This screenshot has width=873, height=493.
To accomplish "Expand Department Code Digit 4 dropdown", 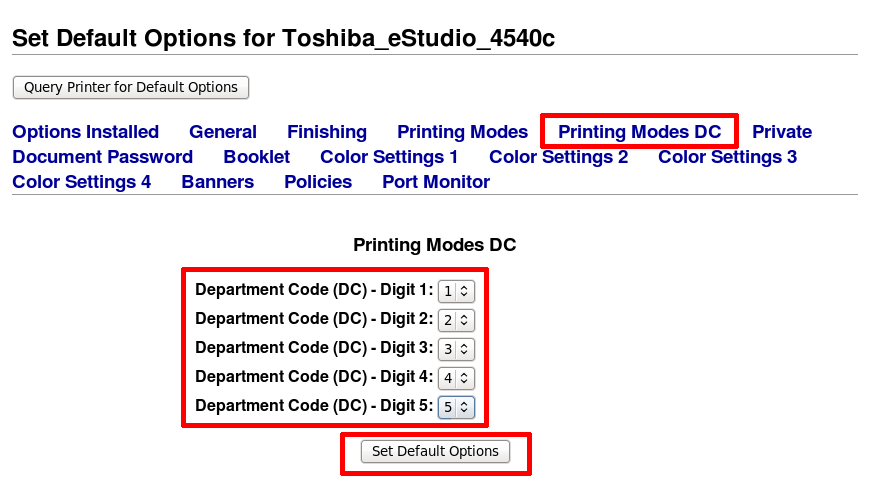I will click(456, 378).
